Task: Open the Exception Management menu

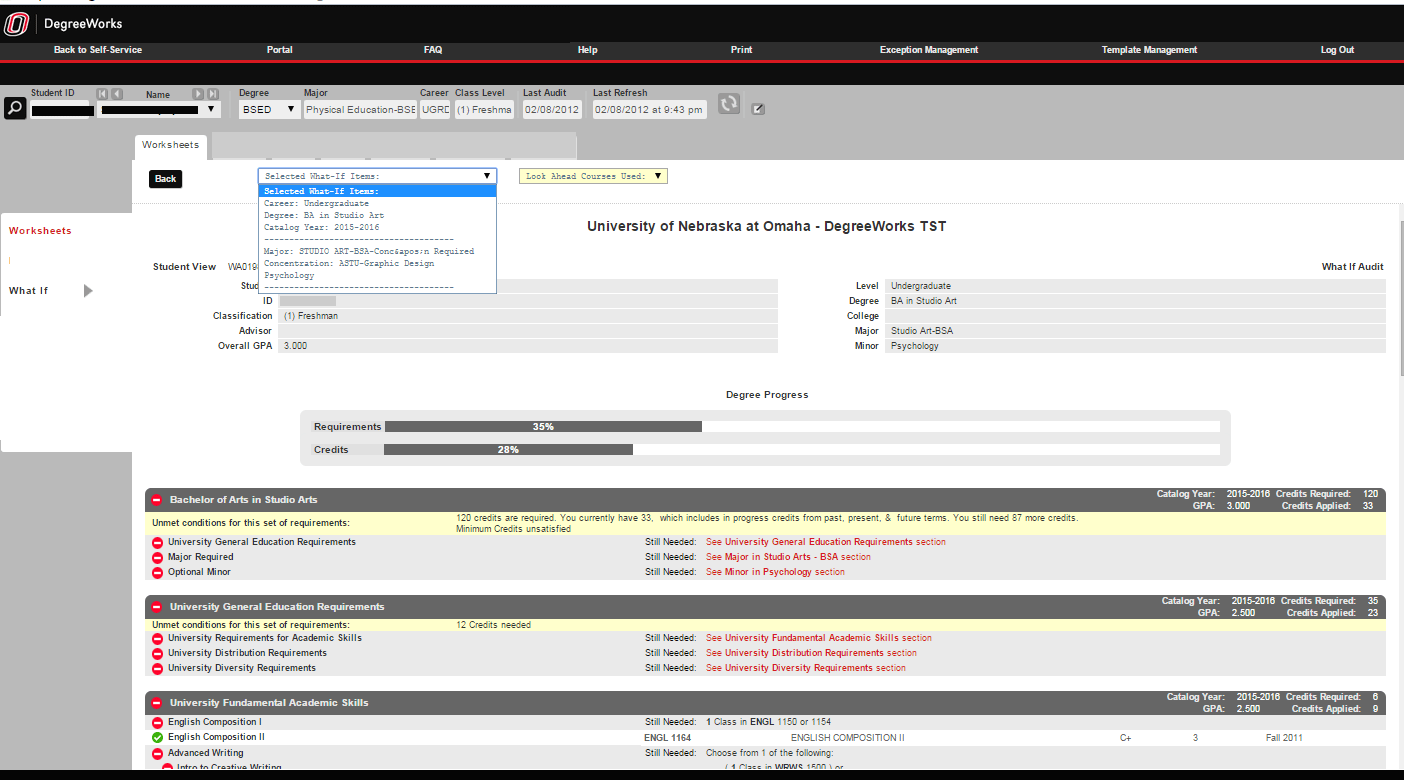Action: click(928, 50)
